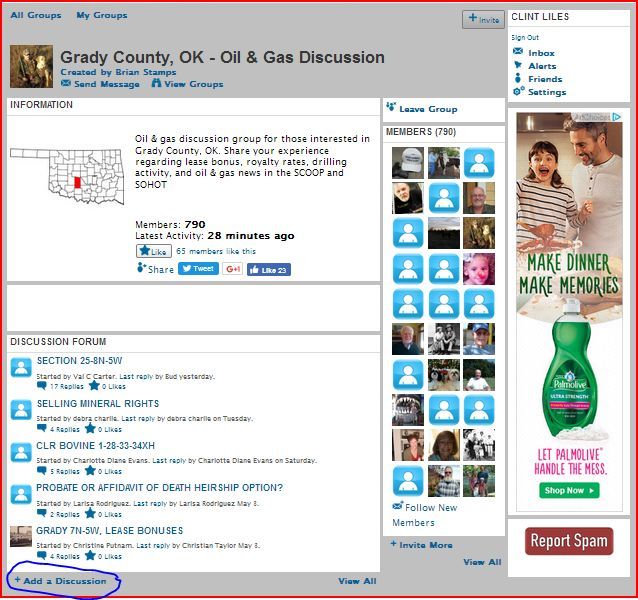Click Send Message envelope icon
Screen dimensions: 638x600
(x=66, y=83)
